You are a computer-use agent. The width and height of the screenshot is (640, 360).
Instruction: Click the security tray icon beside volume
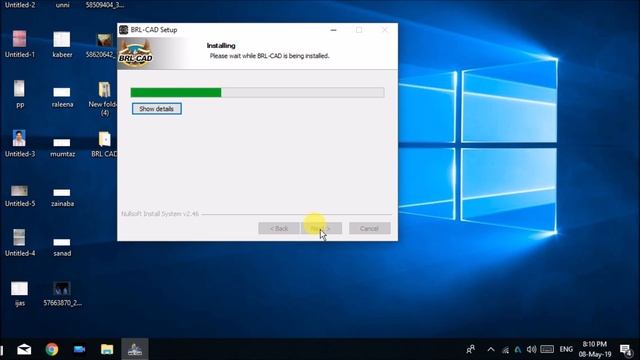518,349
